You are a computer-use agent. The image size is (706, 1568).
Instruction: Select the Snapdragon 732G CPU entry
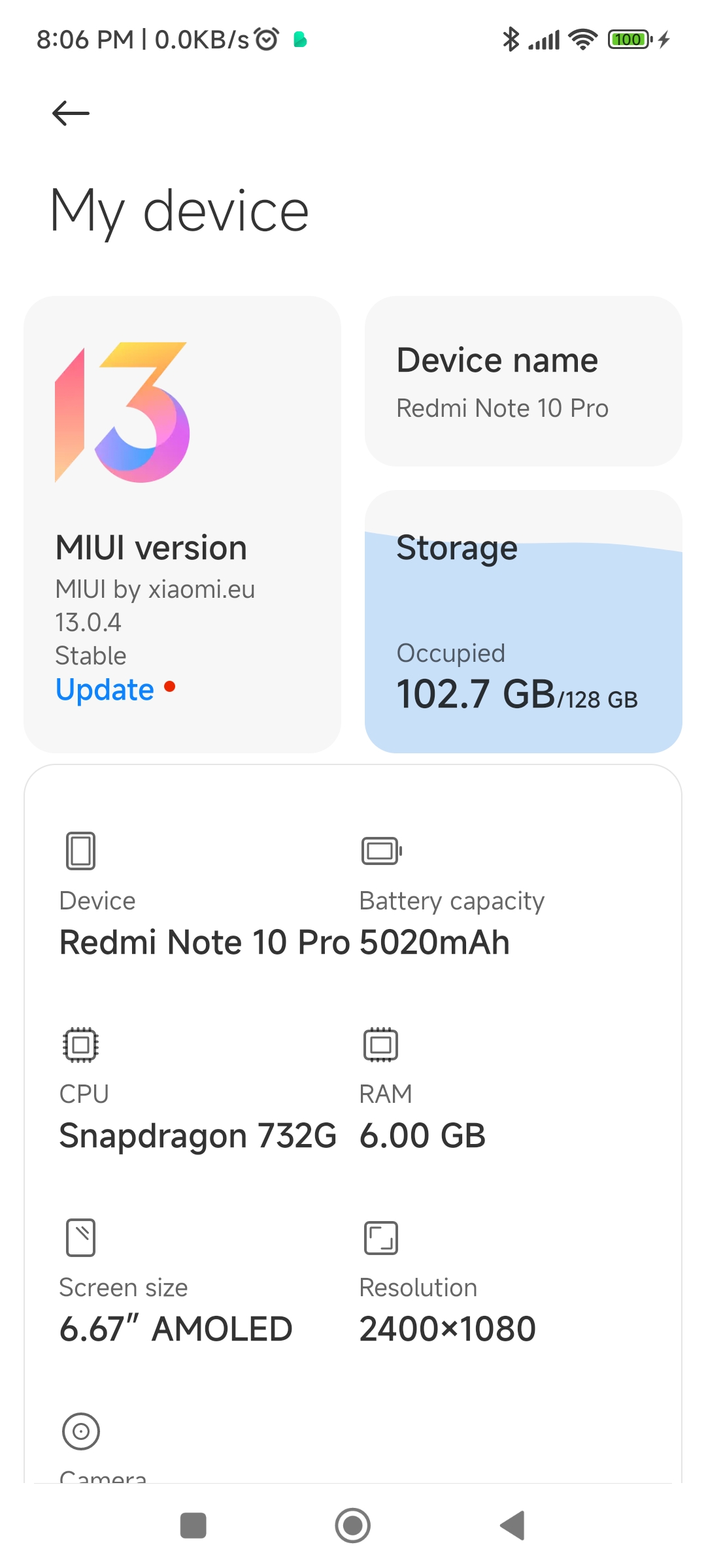(198, 1135)
